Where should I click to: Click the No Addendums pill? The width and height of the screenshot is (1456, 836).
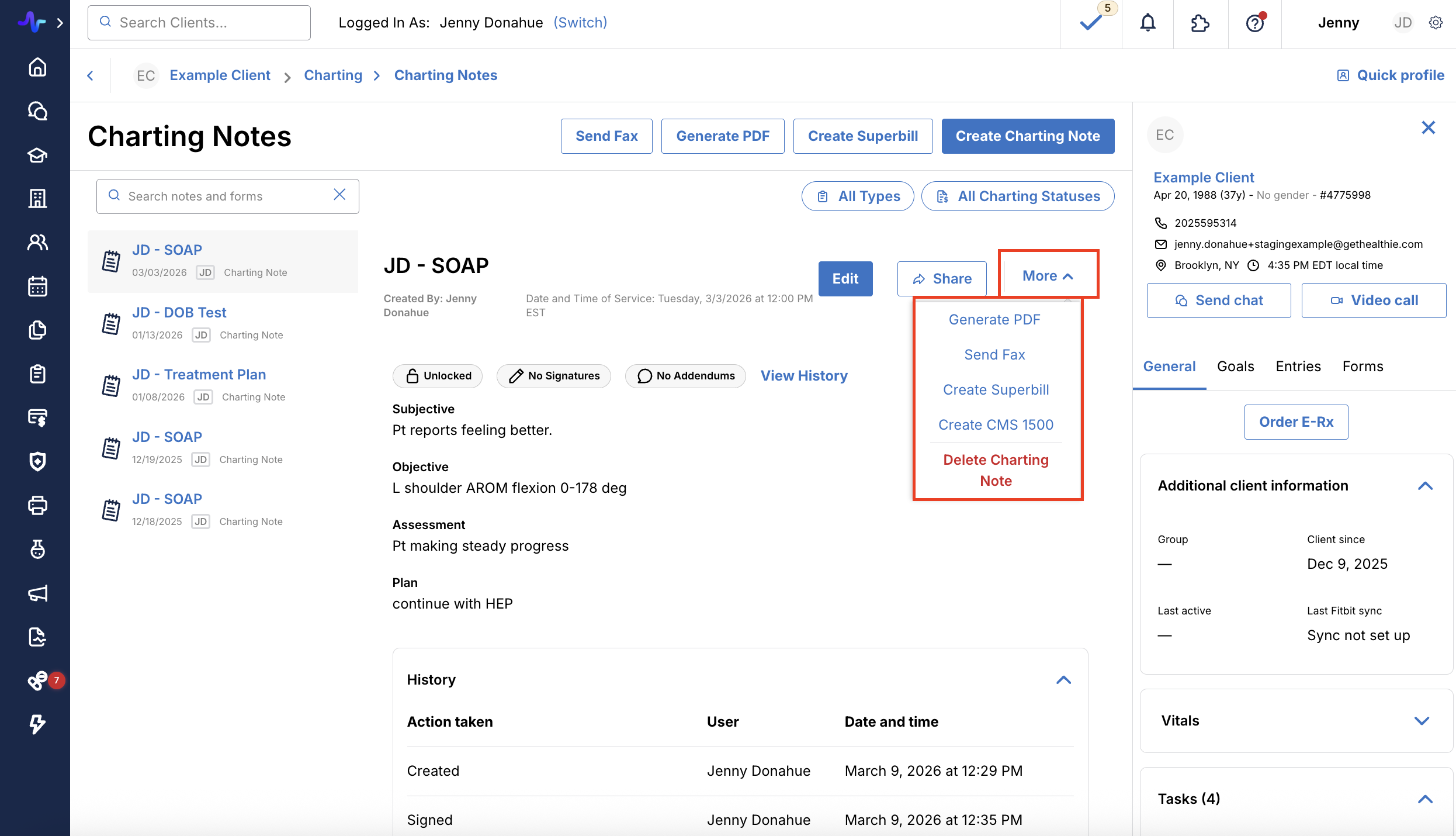pos(685,376)
